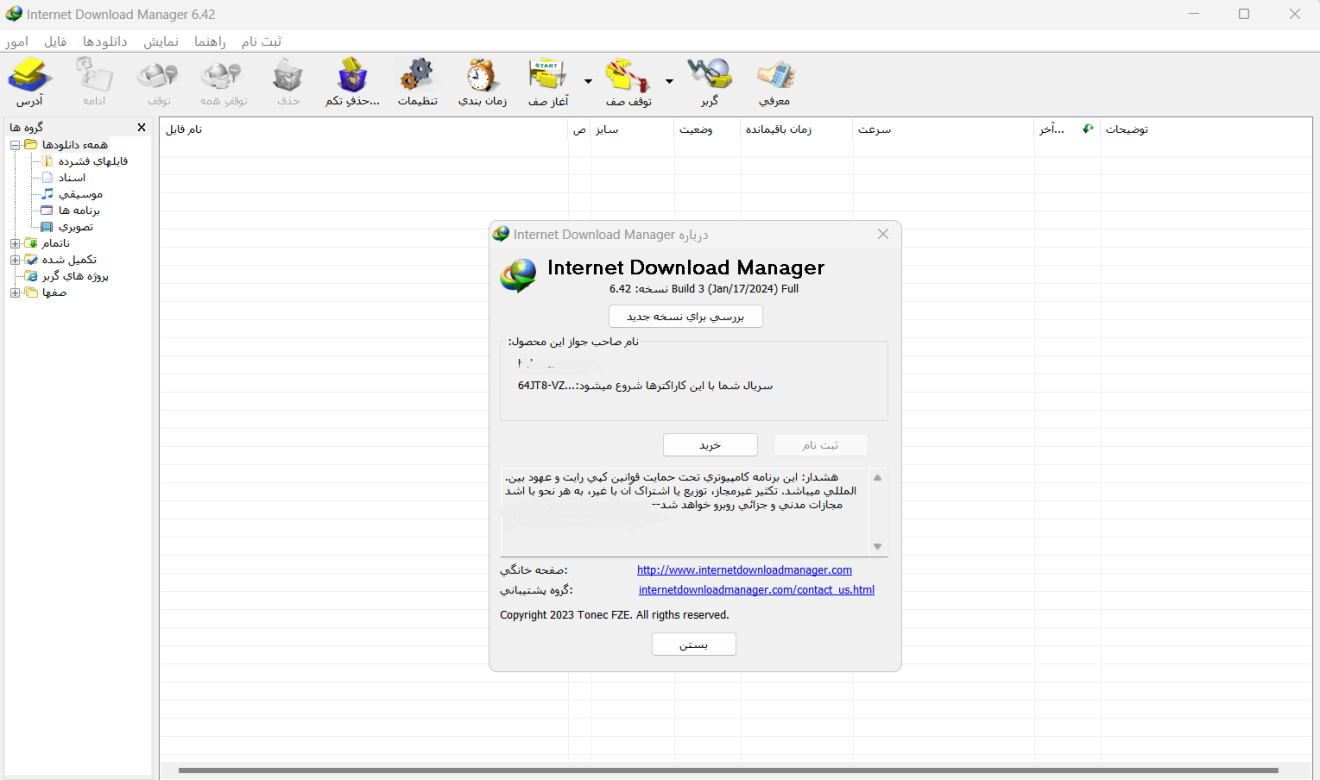Click the خرید (Buy) button
1320x780 pixels.
click(x=710, y=445)
